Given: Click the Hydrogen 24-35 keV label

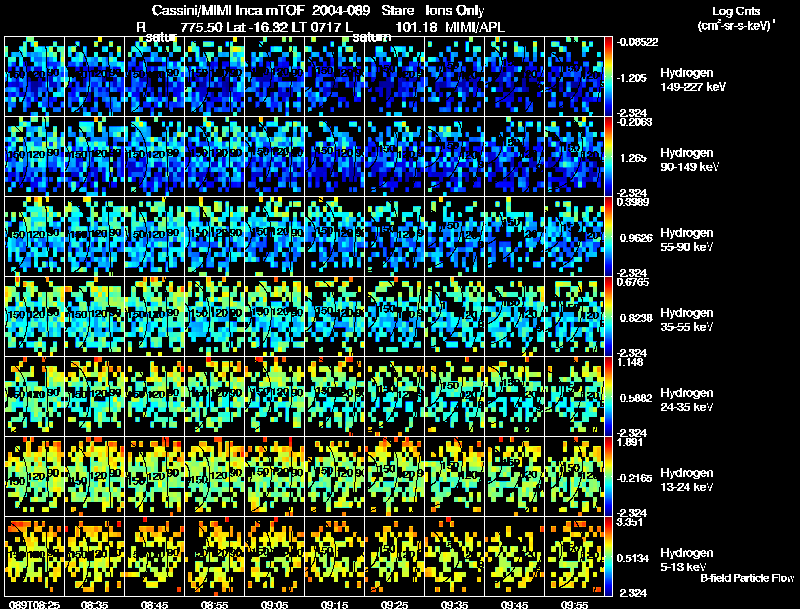Looking at the screenshot, I should (687, 400).
